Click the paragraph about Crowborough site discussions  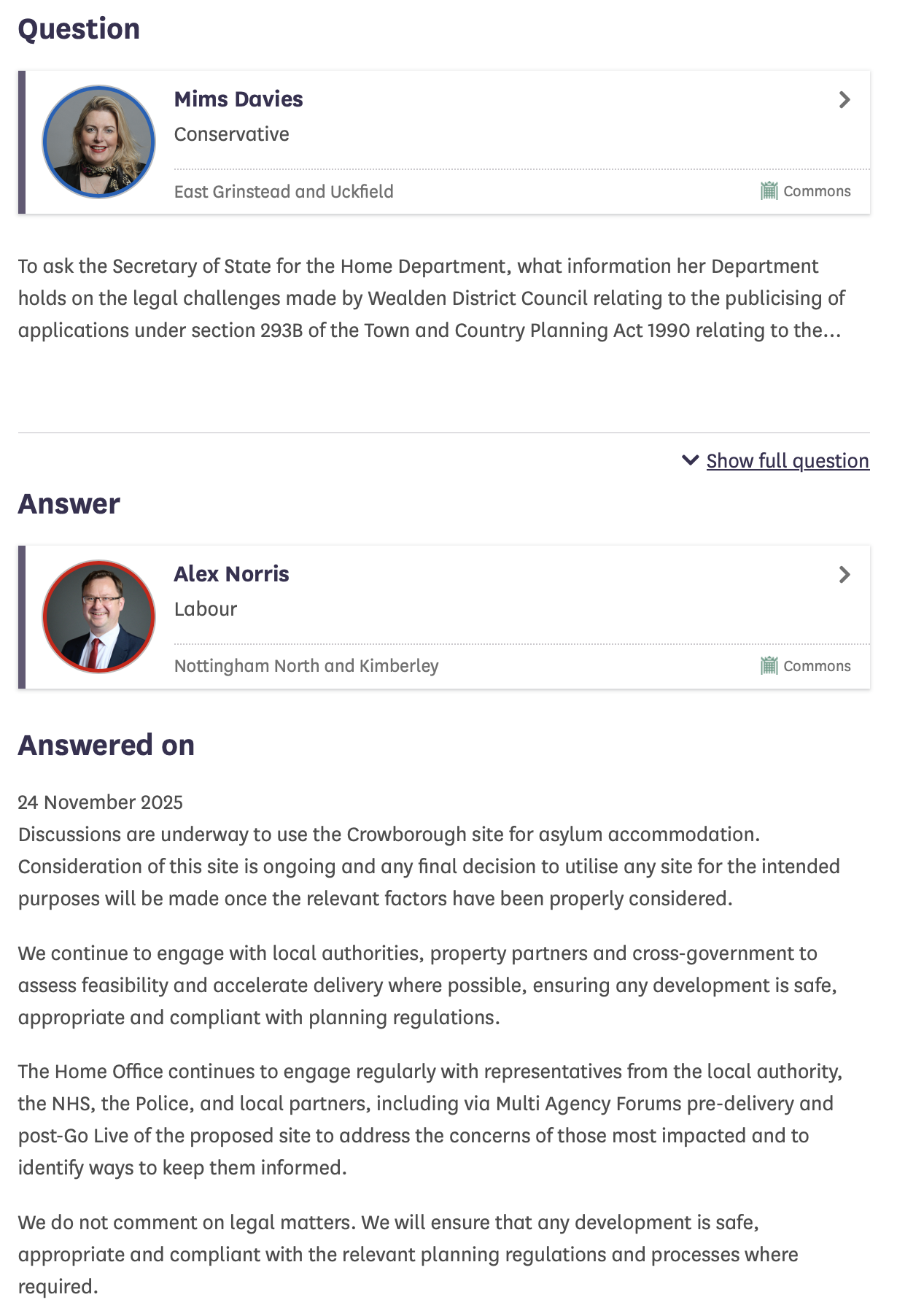[430, 867]
